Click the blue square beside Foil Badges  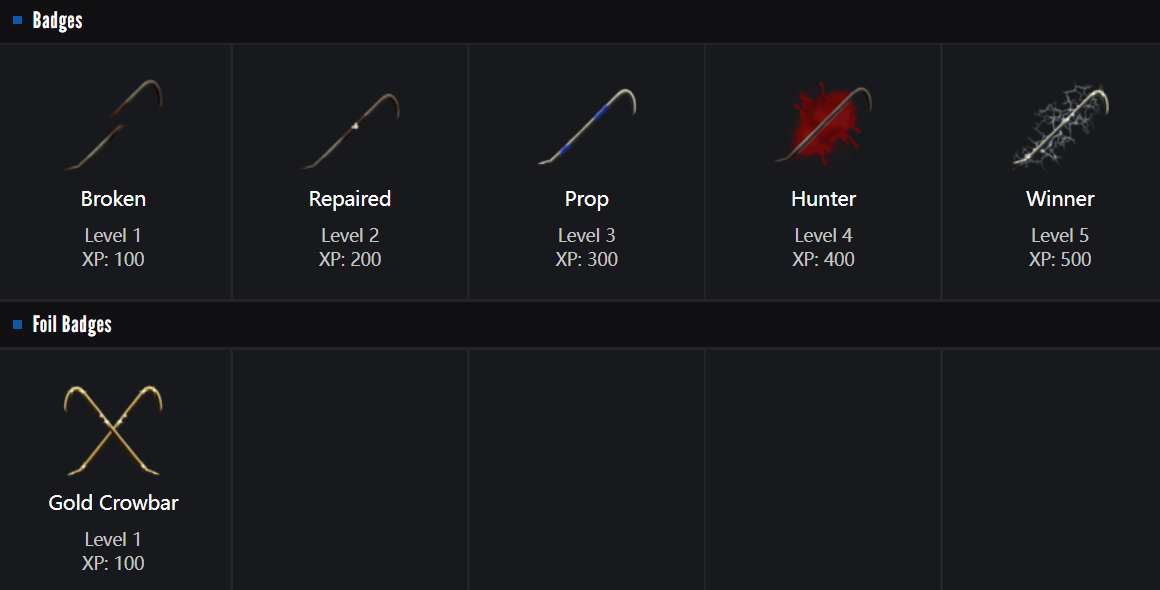pyautogui.click(x=18, y=325)
